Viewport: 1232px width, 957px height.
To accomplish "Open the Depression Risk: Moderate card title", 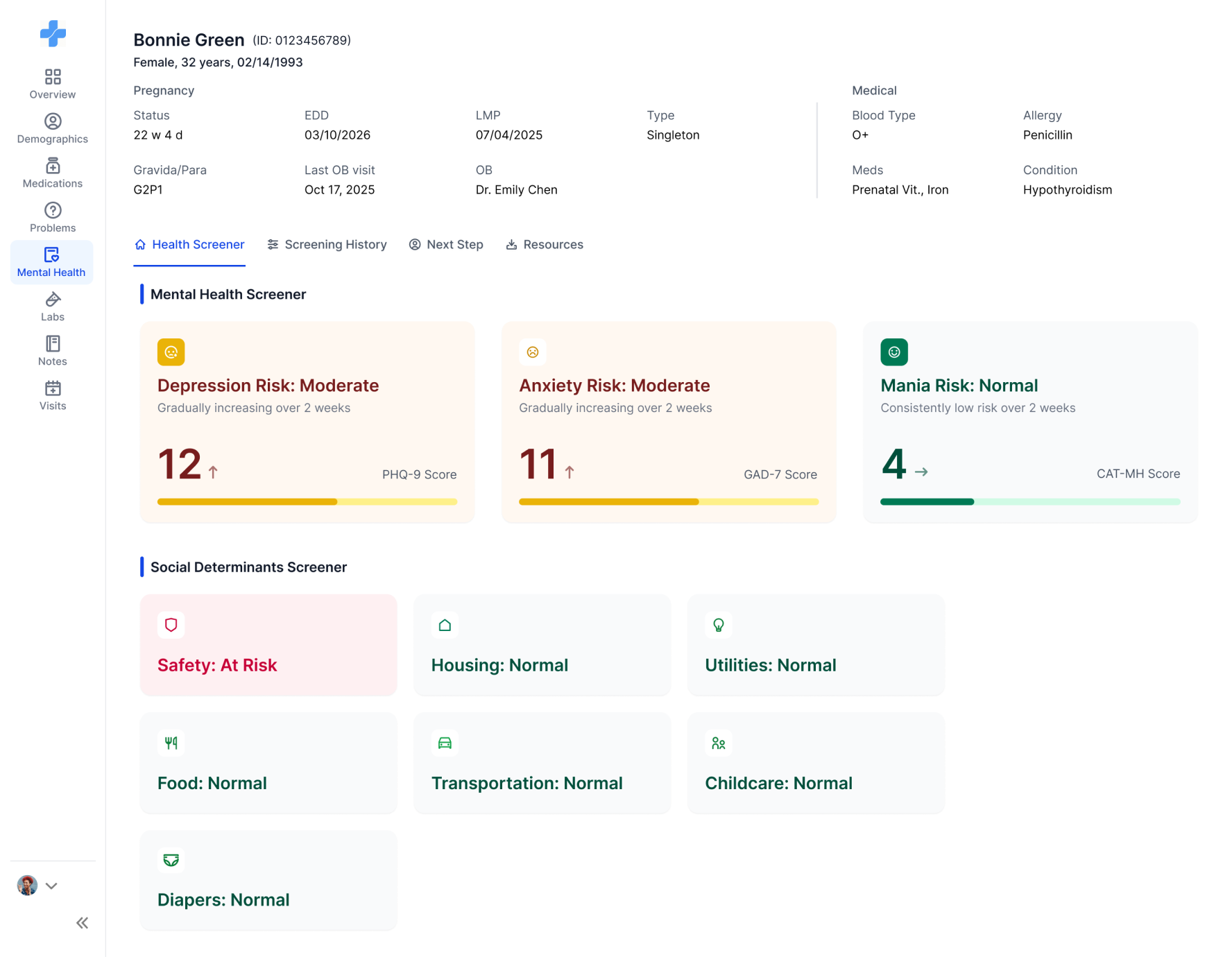I will (x=268, y=386).
